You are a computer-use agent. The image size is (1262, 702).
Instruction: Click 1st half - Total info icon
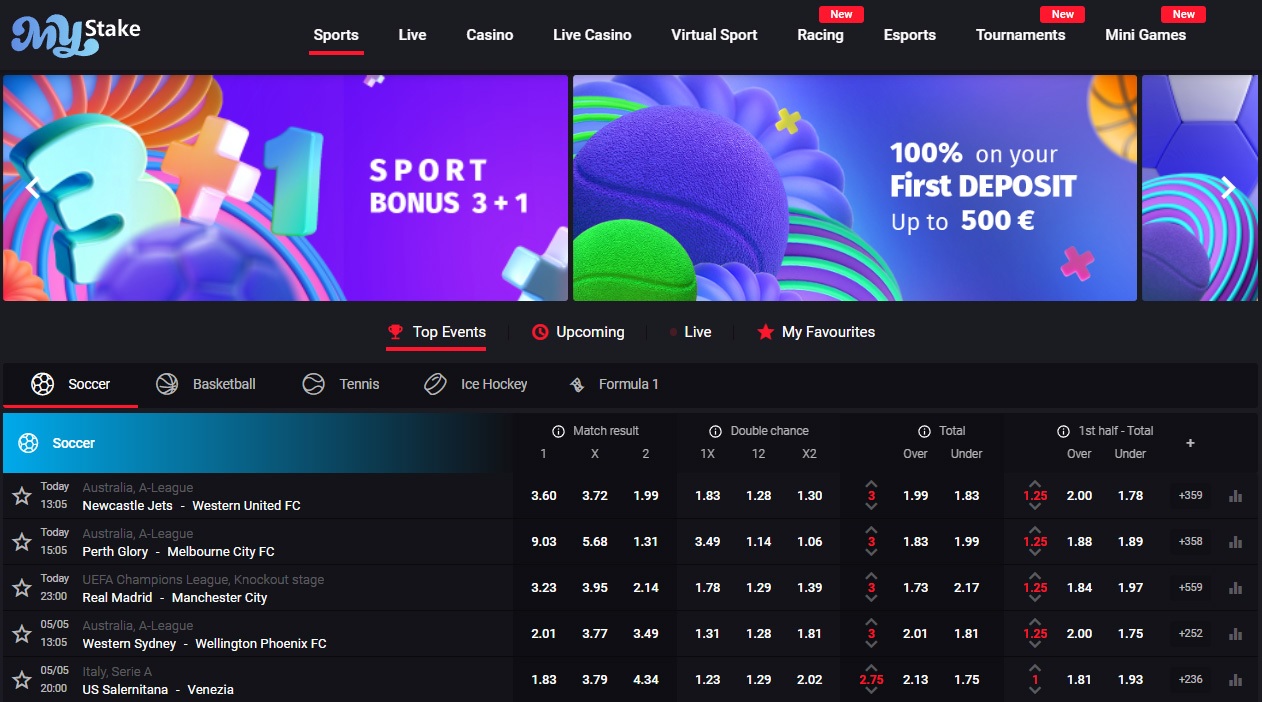pyautogui.click(x=1063, y=431)
